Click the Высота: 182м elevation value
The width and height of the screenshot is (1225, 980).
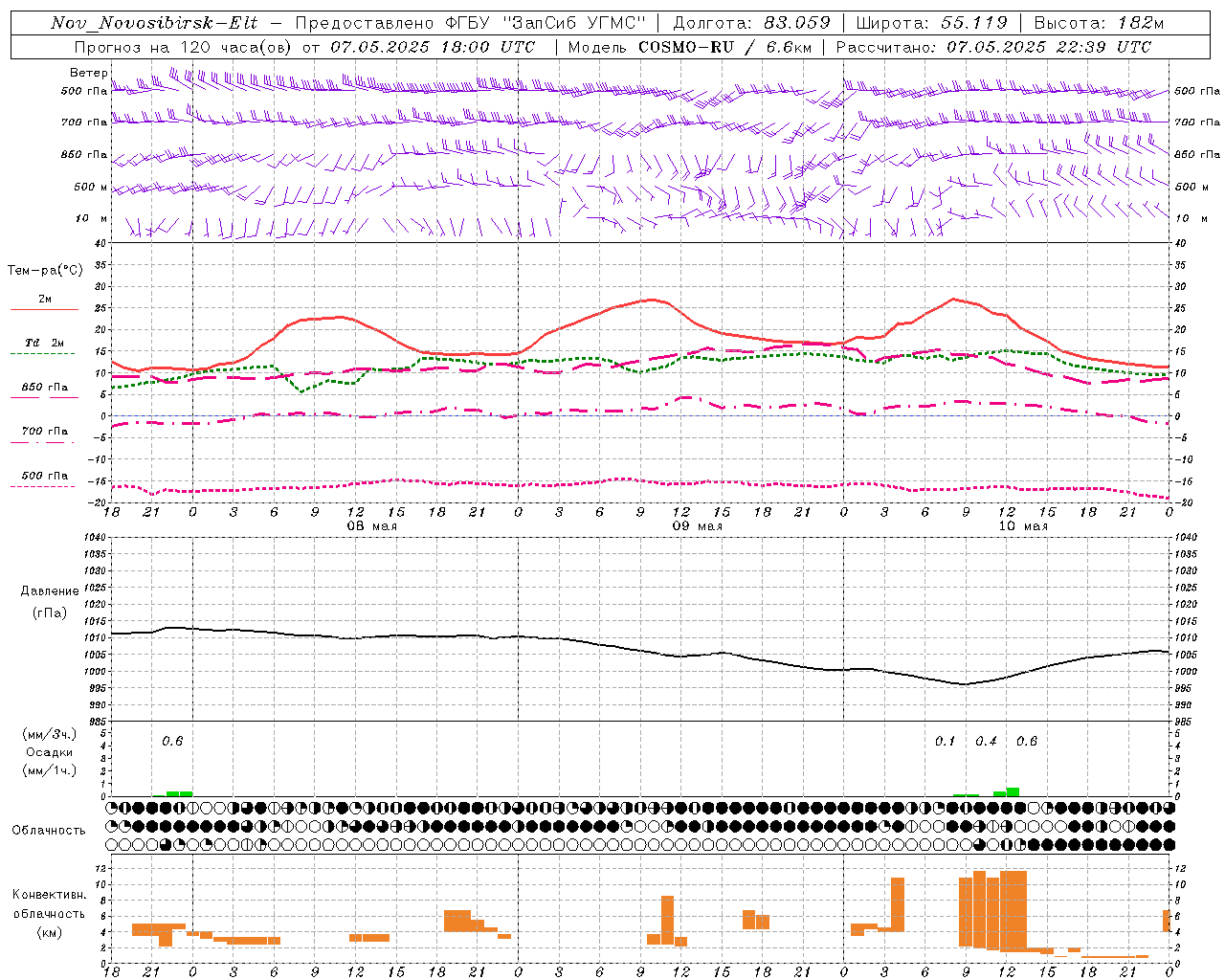click(1099, 23)
